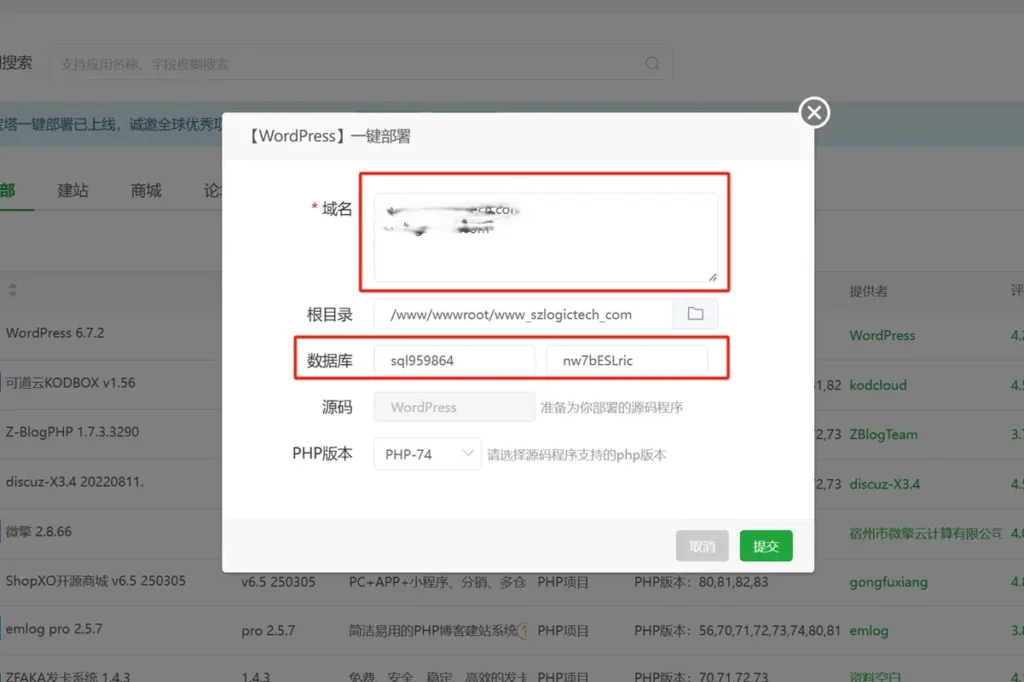1024x682 pixels.
Task: Switch to the 商城 tab
Action: 144,190
